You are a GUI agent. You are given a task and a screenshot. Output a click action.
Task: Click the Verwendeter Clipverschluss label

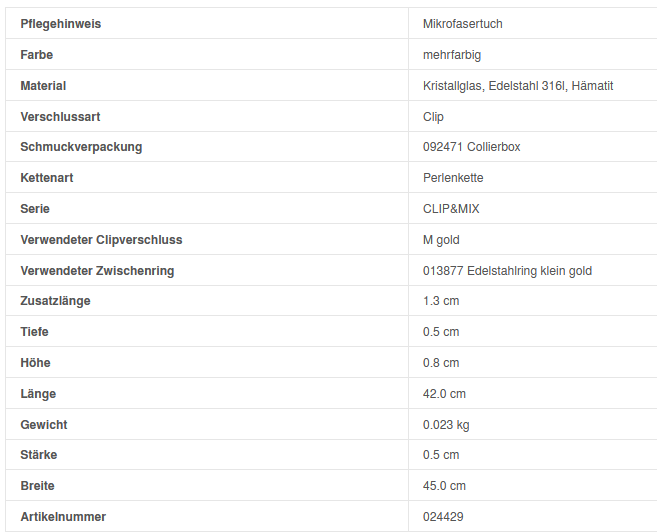101,240
